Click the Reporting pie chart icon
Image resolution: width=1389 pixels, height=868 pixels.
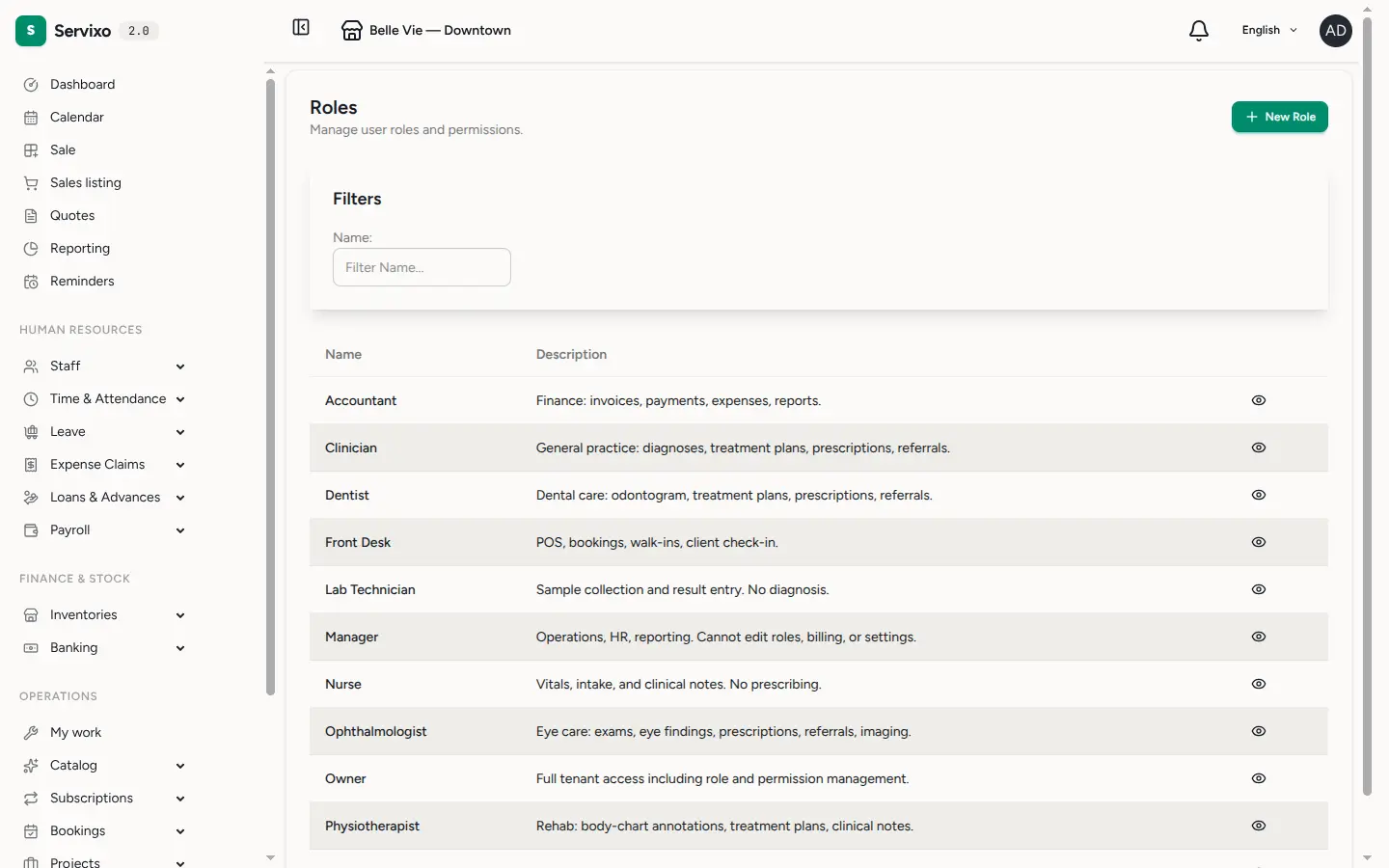click(31, 249)
